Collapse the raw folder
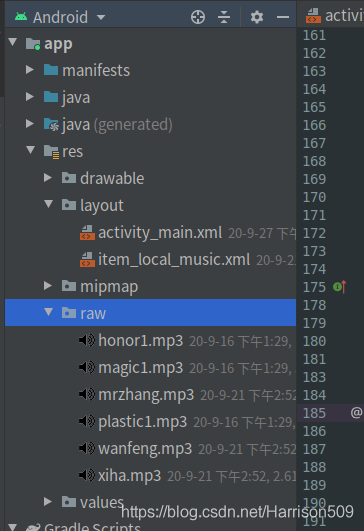 [49, 312]
